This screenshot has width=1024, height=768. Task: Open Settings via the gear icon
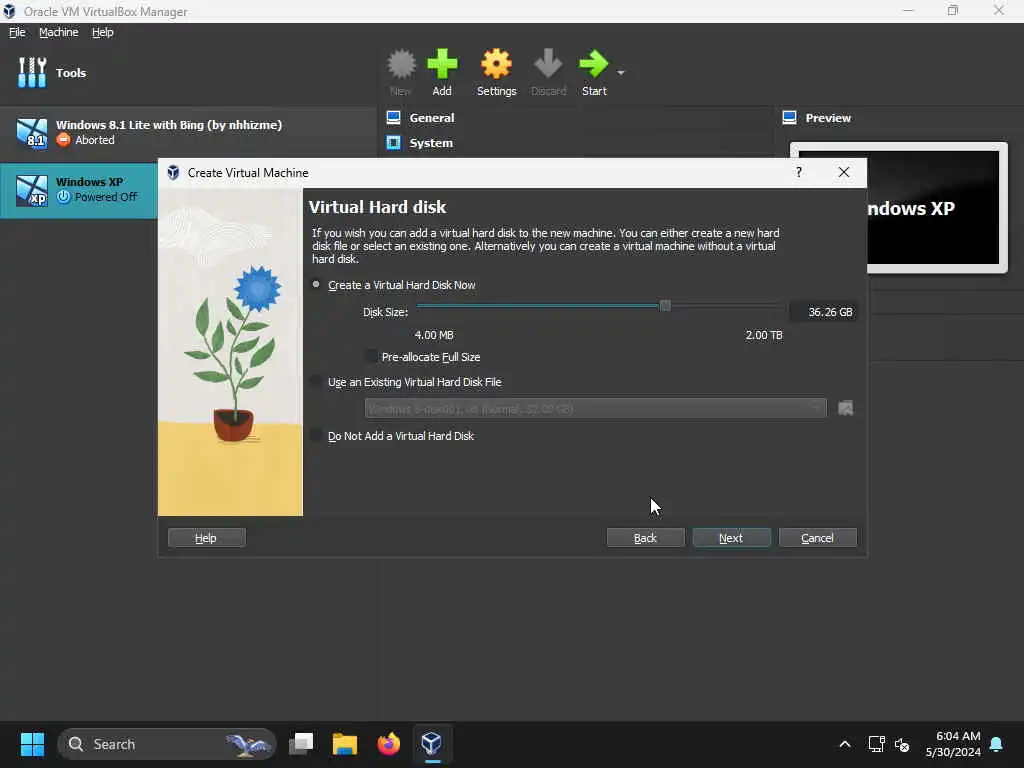point(496,64)
